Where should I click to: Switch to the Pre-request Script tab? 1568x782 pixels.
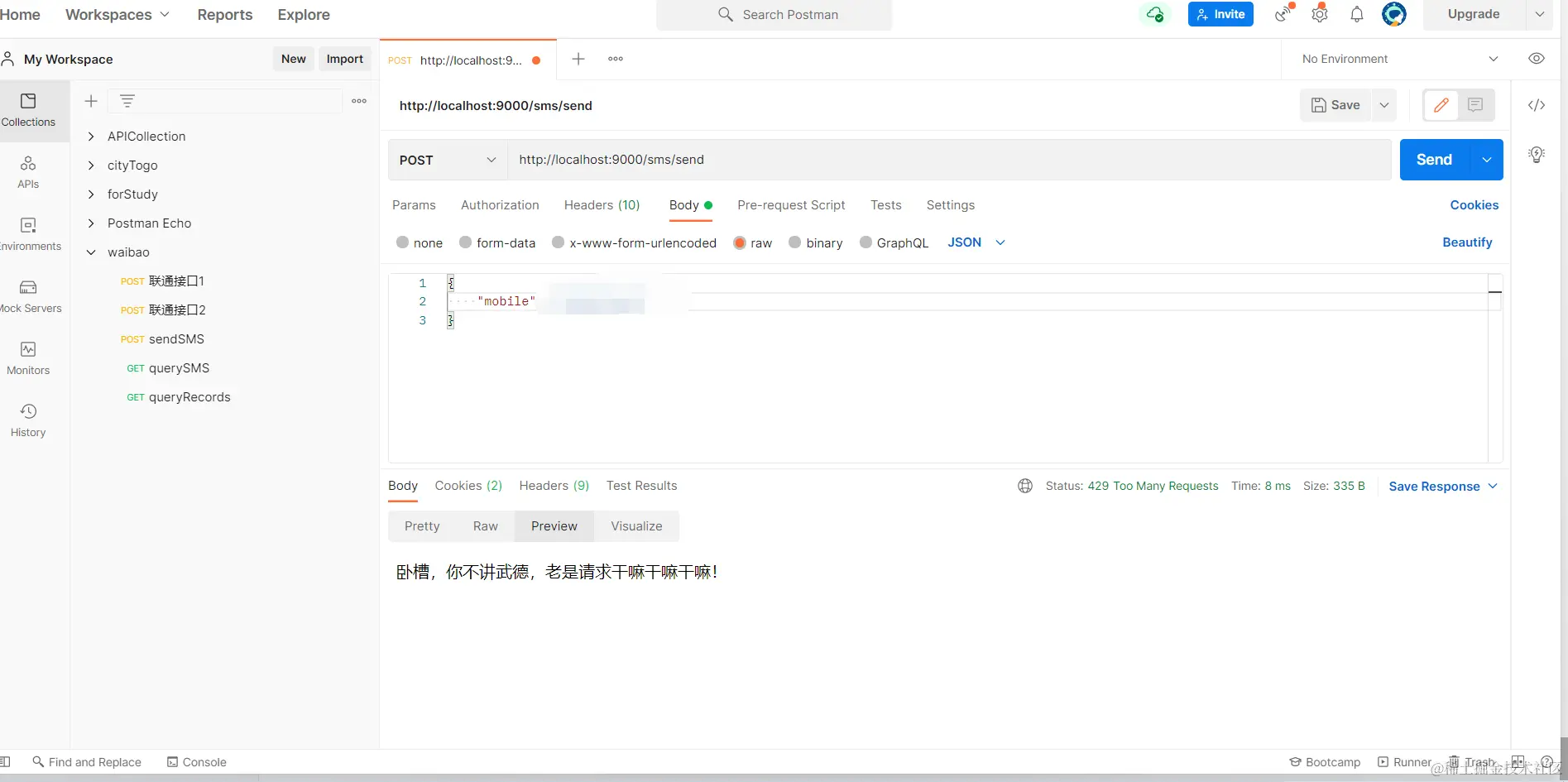(791, 205)
